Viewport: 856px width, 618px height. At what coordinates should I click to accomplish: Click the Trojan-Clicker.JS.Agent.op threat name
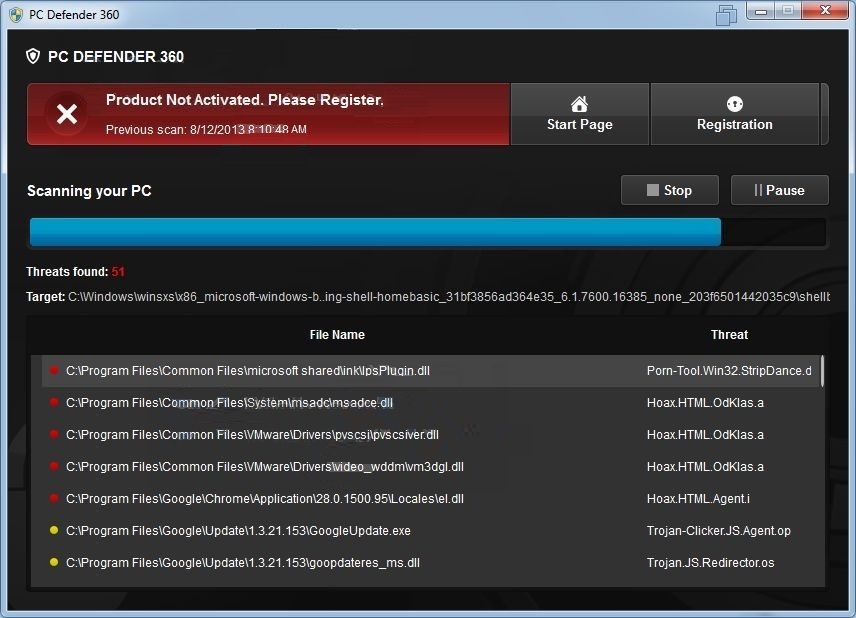pos(718,531)
